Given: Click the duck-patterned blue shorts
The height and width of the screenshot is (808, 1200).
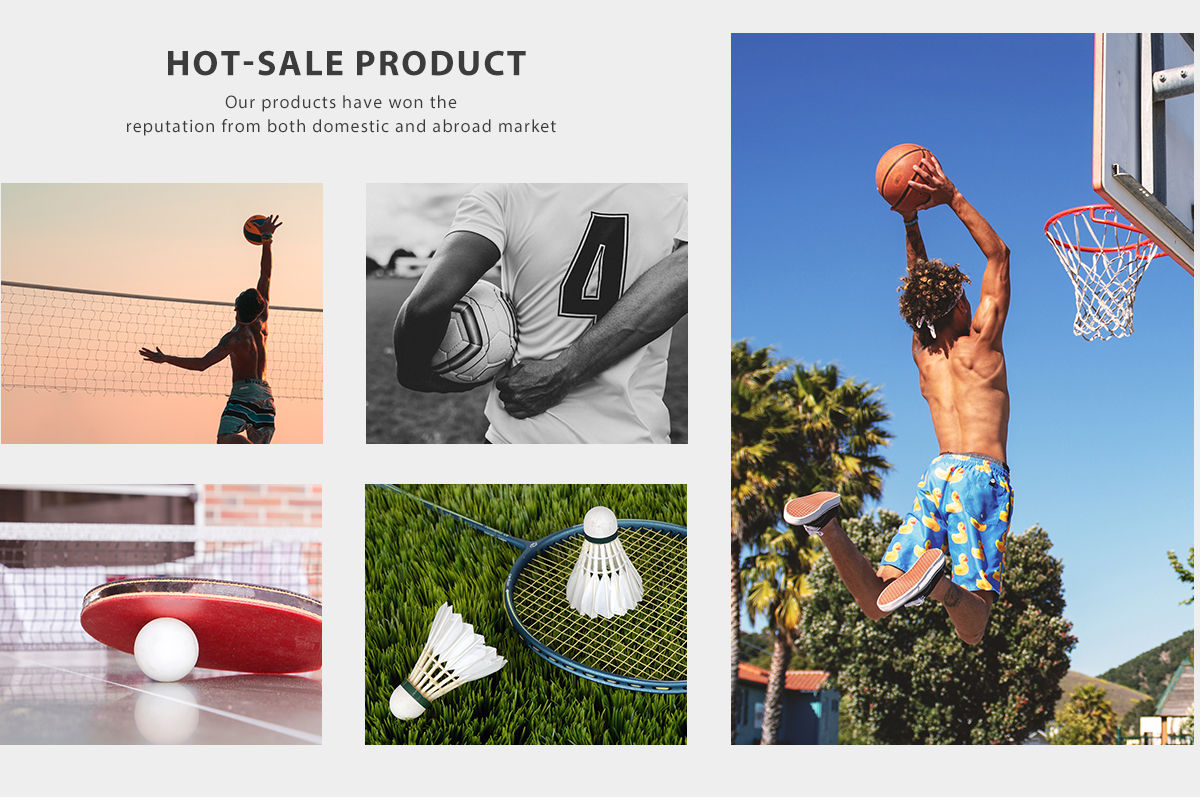Looking at the screenshot, I should click(x=949, y=520).
